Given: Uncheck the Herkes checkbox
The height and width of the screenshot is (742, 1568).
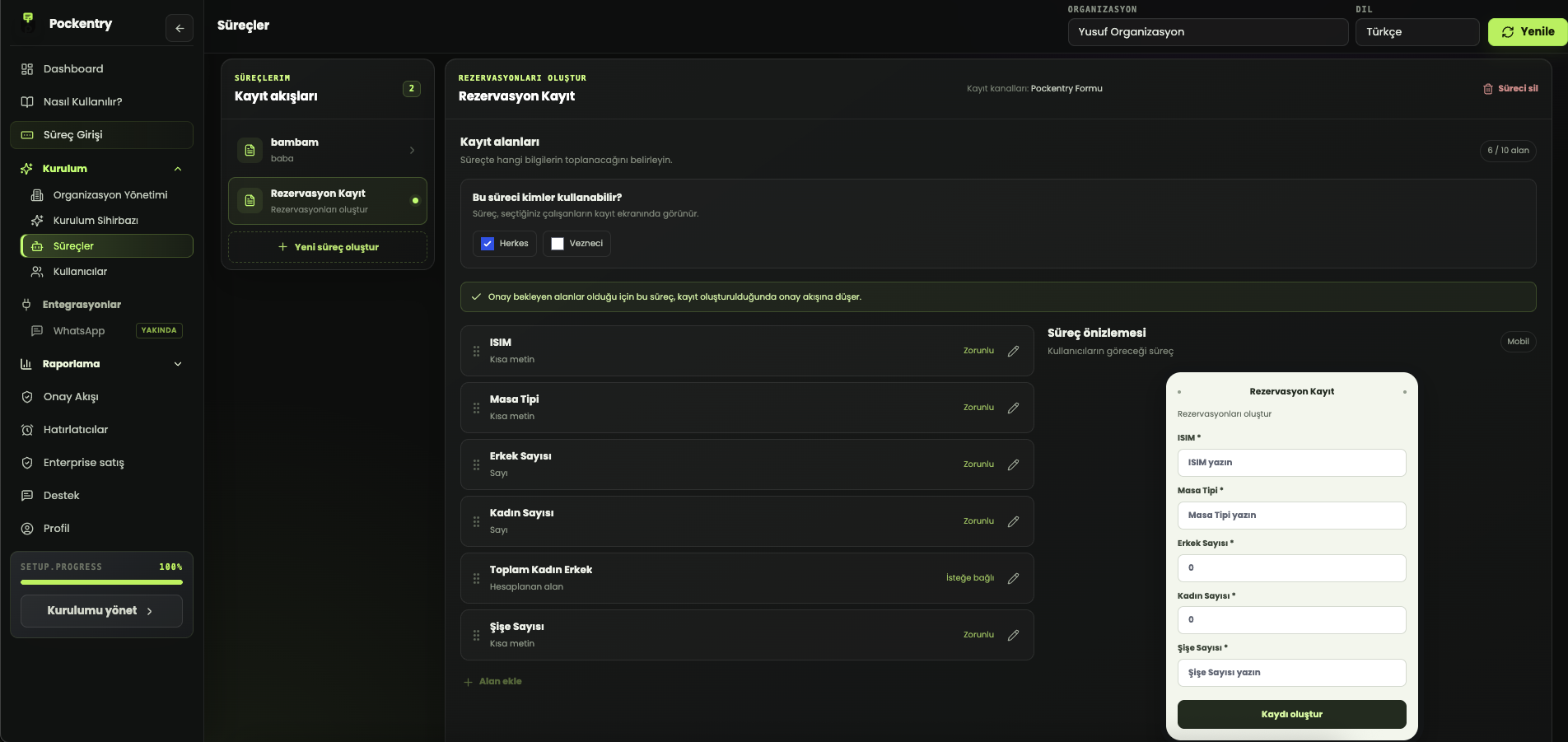Looking at the screenshot, I should [488, 244].
